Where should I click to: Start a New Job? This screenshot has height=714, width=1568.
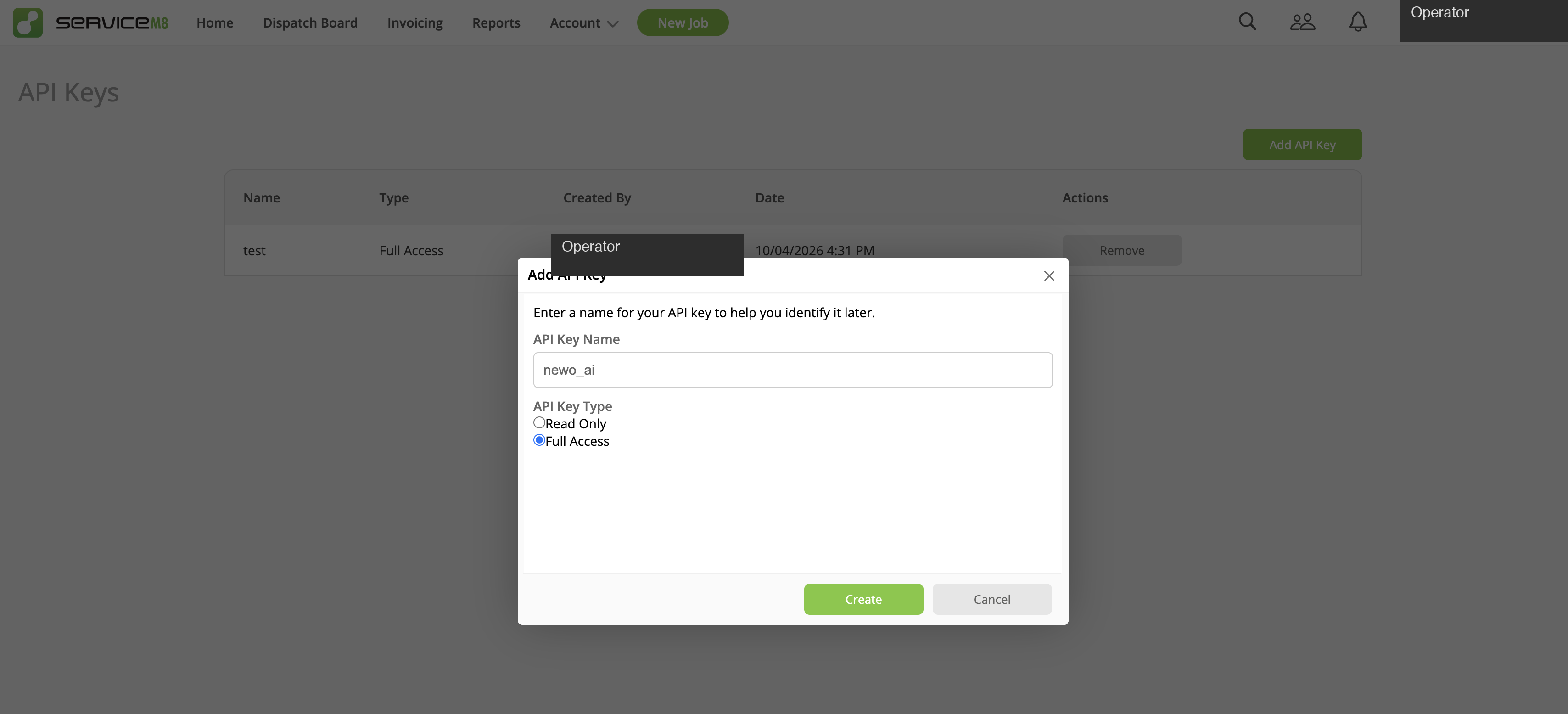pyautogui.click(x=683, y=22)
